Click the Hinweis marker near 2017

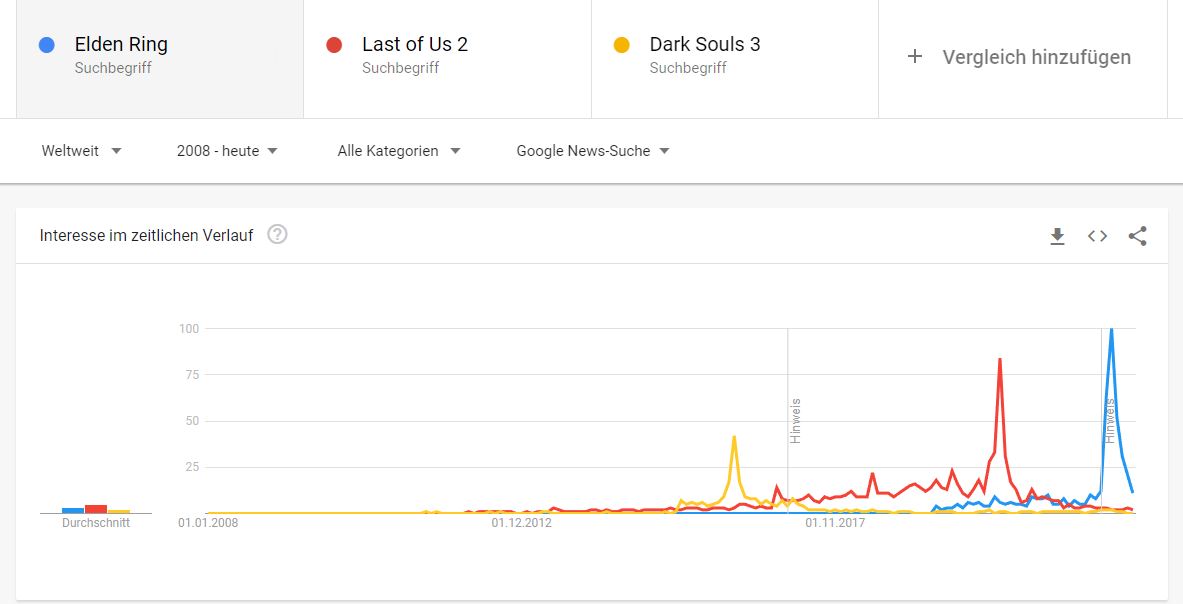pos(795,421)
